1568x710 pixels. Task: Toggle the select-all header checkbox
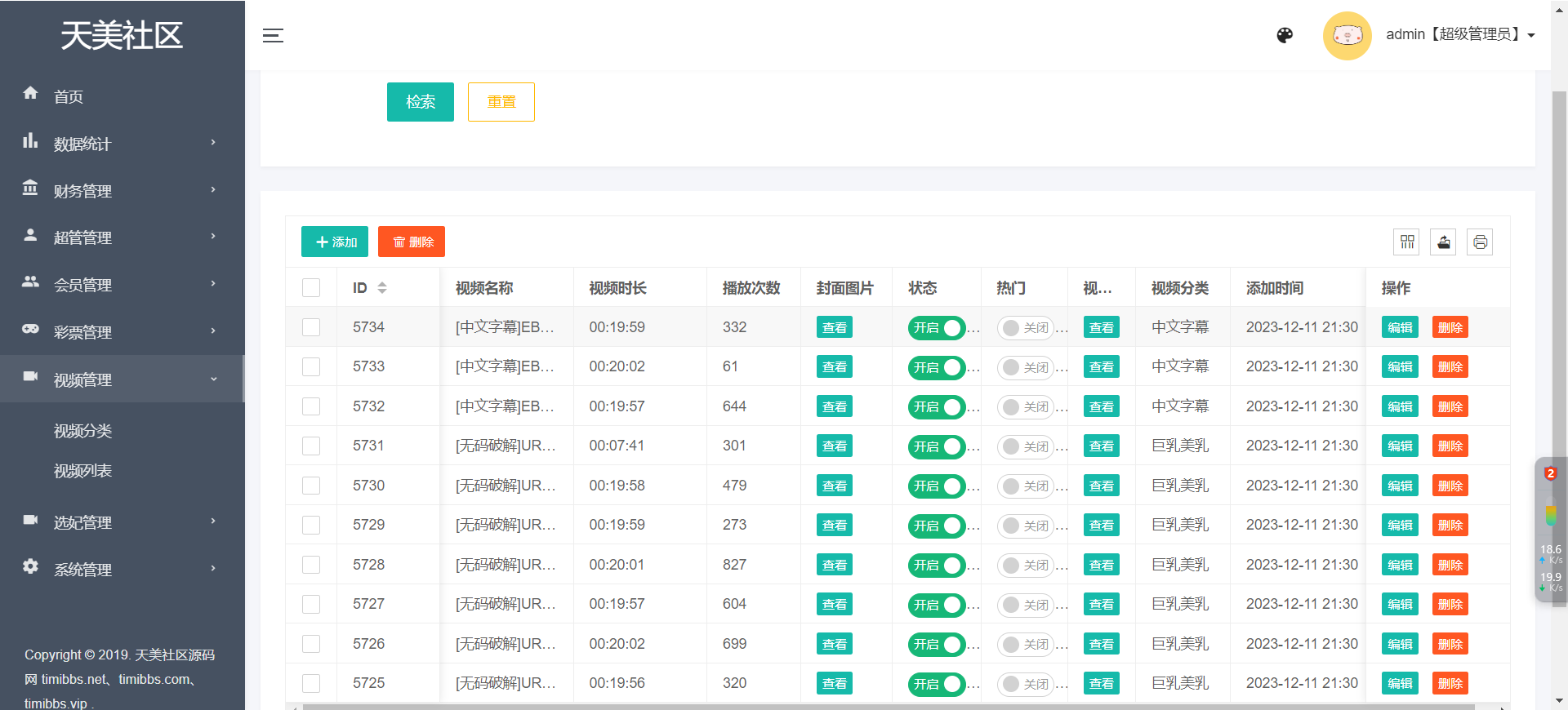tap(311, 288)
